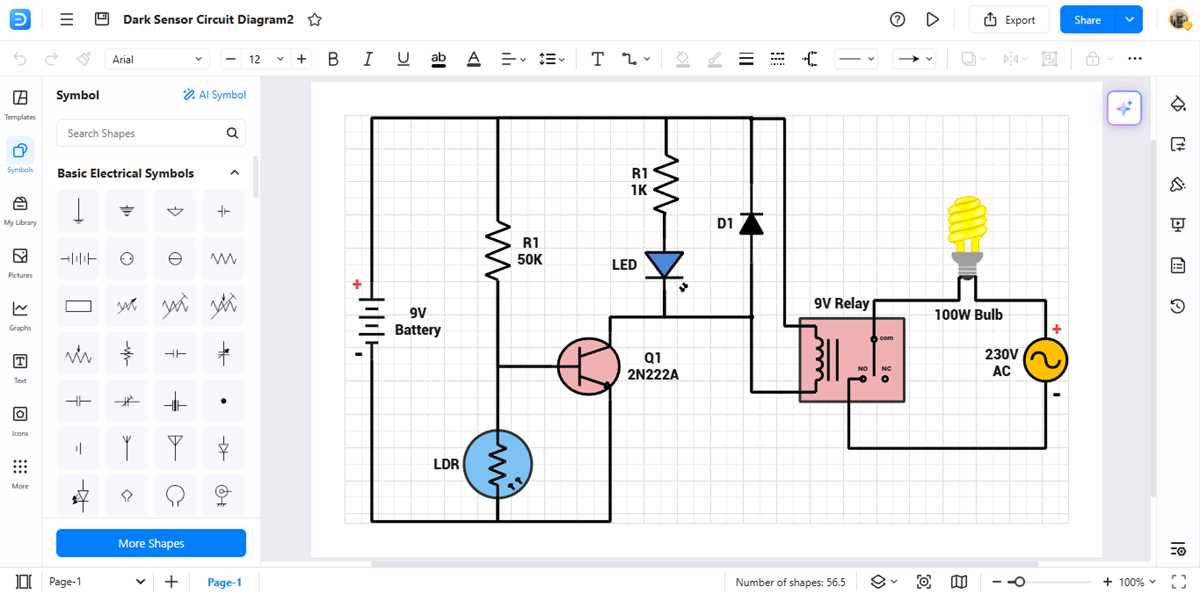Add a new page with plus

[x=171, y=581]
